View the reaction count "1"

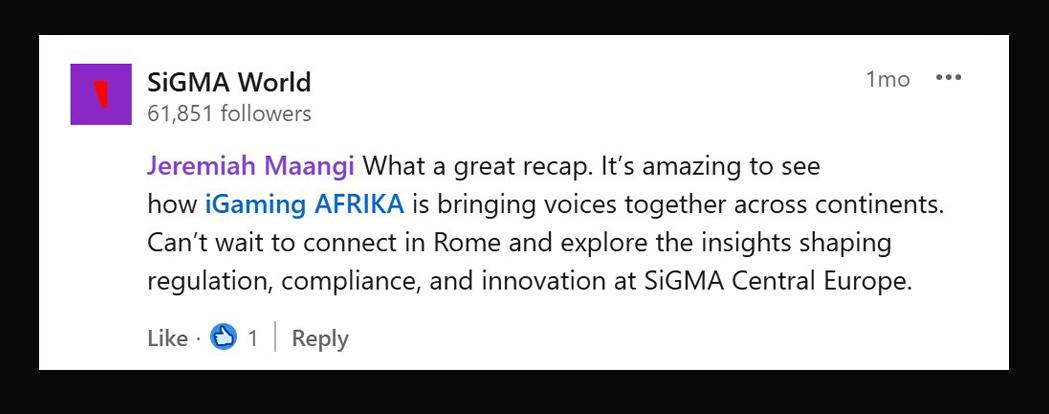[253, 339]
